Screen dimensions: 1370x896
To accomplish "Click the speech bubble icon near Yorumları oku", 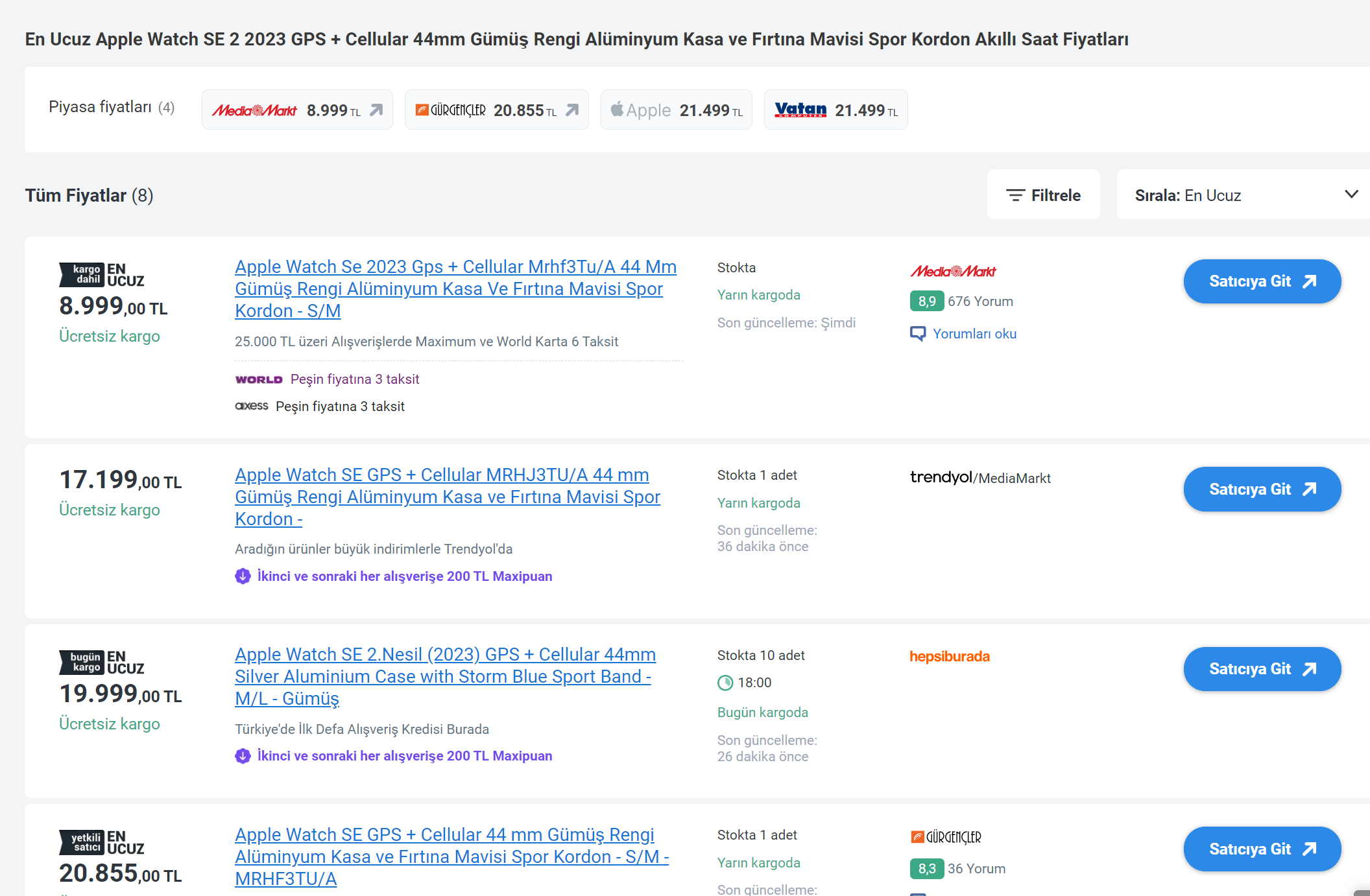I will [917, 334].
